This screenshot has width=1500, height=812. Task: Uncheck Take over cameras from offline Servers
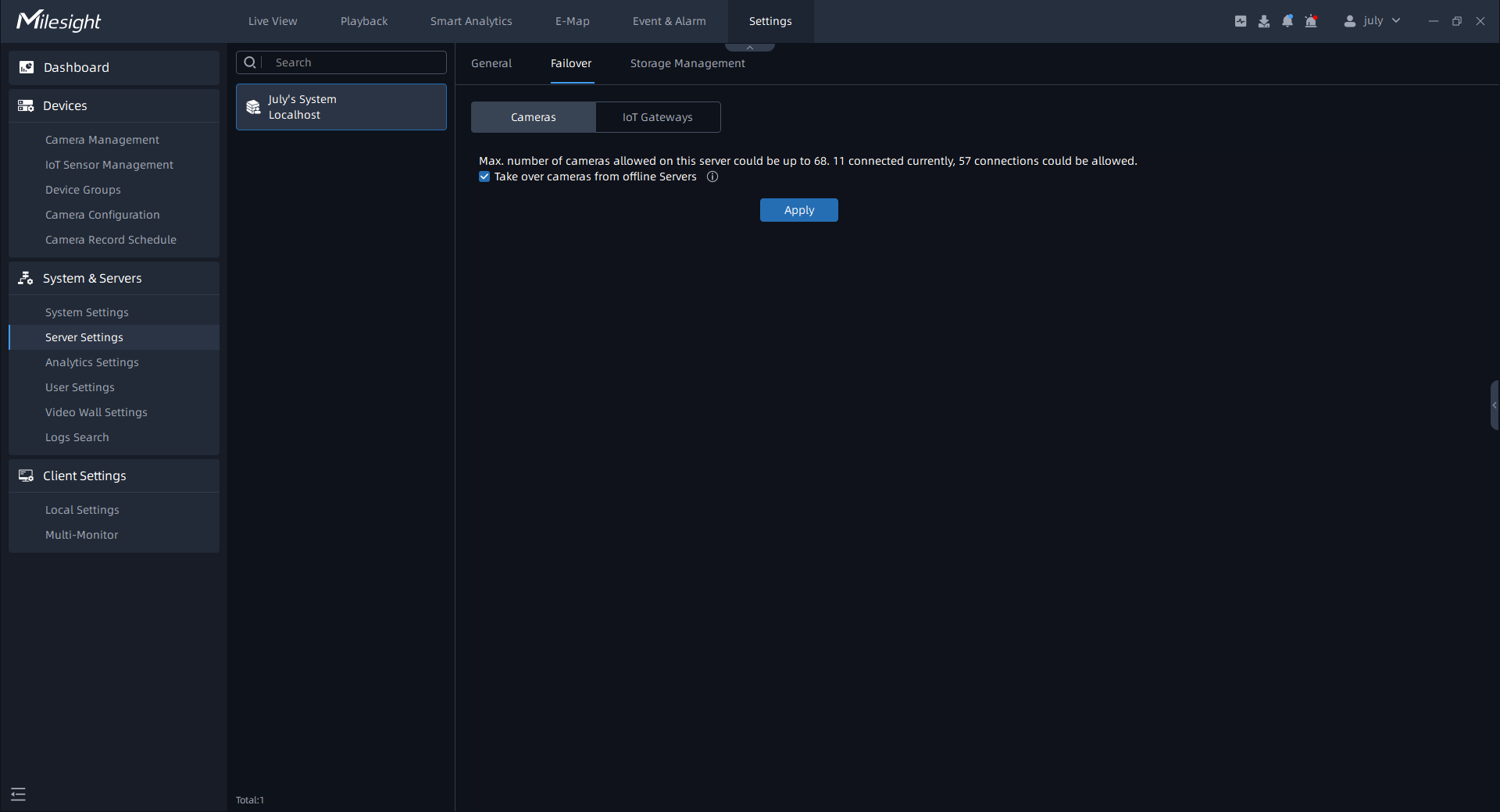pyautogui.click(x=484, y=177)
